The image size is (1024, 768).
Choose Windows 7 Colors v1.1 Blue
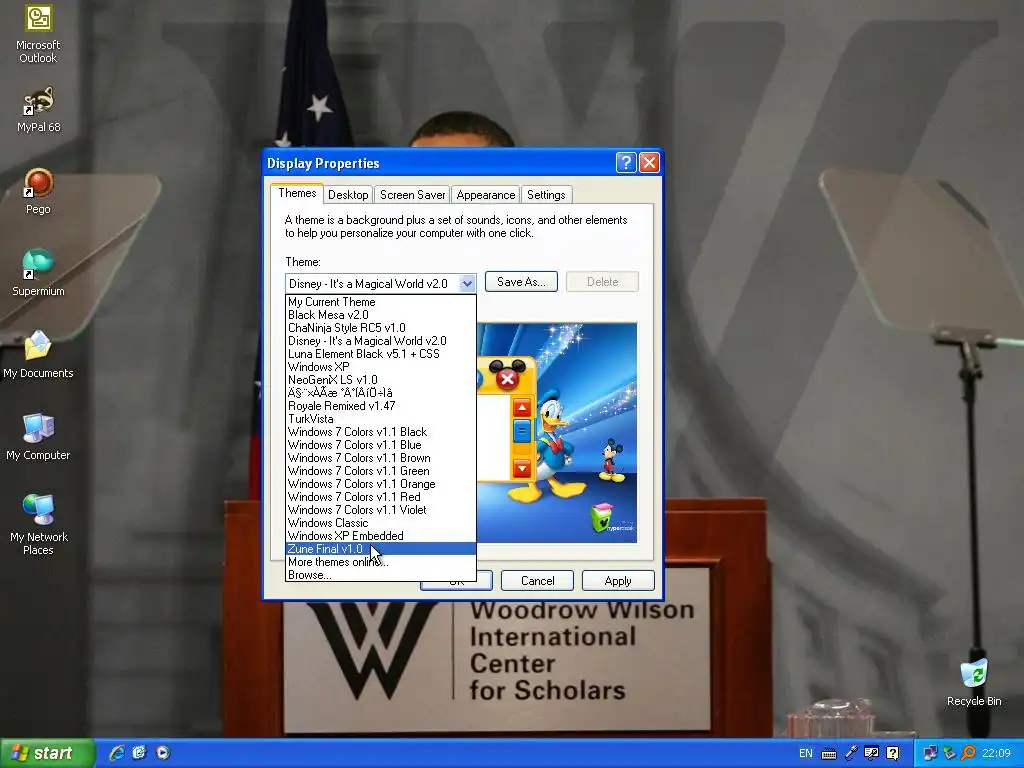point(381,445)
